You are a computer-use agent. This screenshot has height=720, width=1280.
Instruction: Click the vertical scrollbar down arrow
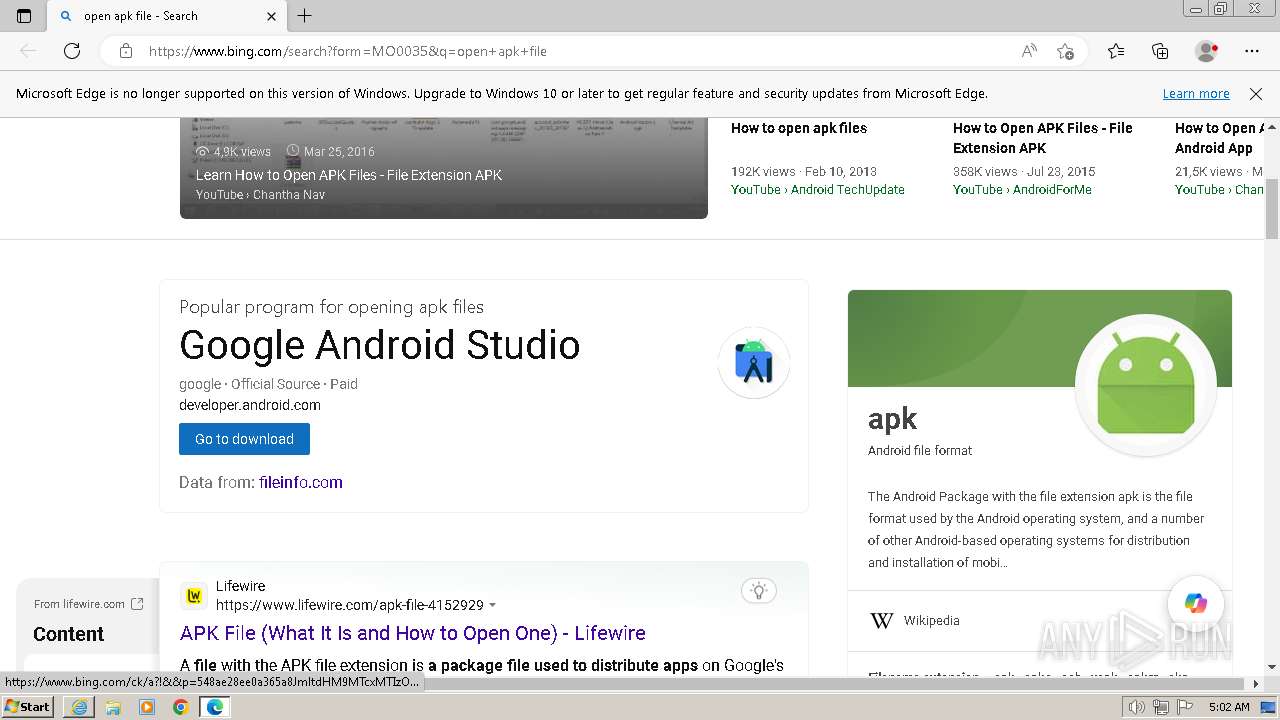point(1272,667)
